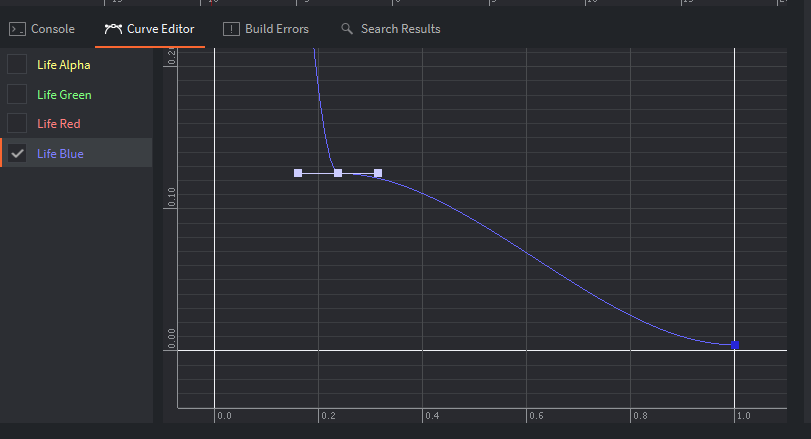Select the Life Alpha curve label

[x=64, y=65]
